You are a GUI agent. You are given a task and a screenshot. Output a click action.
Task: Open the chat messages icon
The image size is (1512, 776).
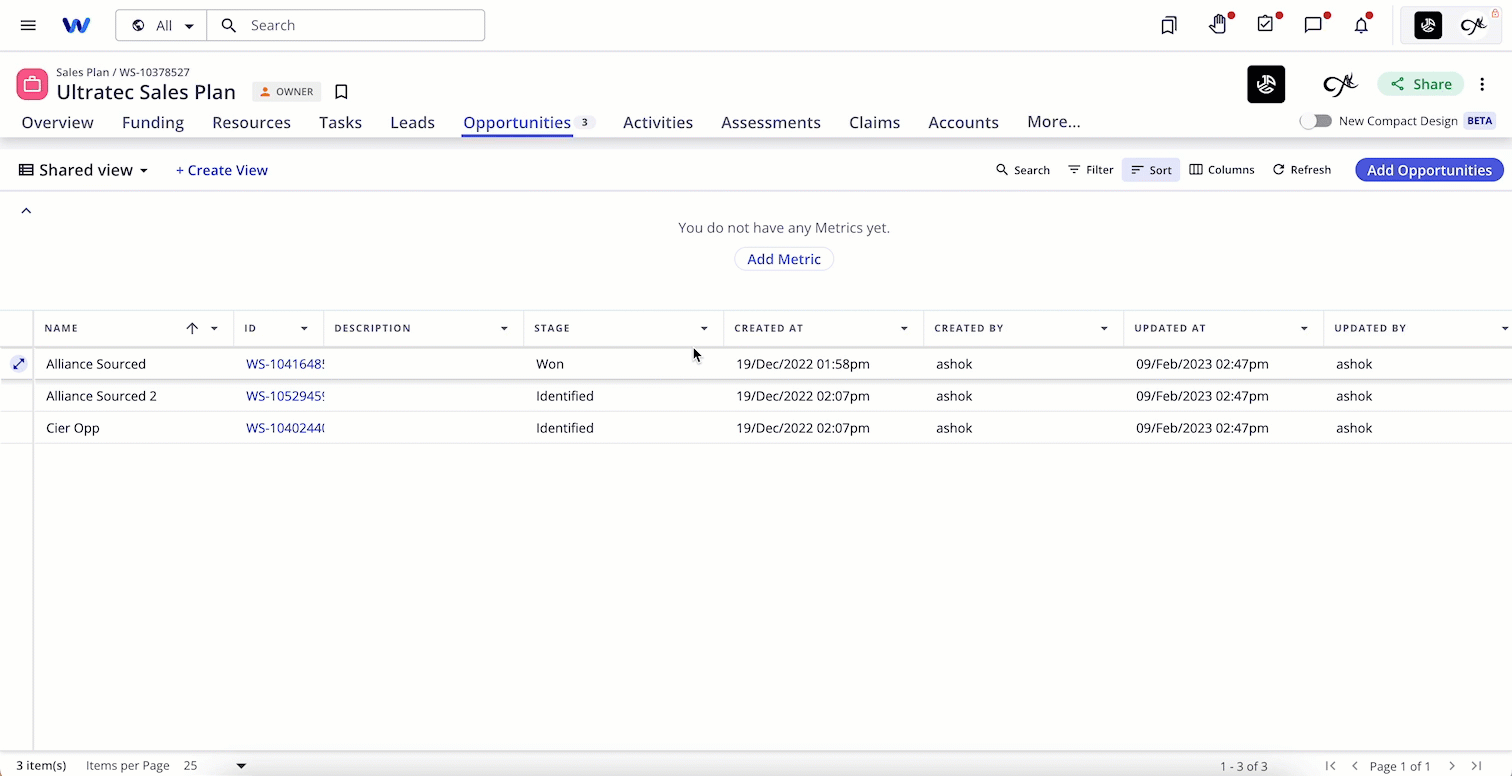[x=1314, y=26]
